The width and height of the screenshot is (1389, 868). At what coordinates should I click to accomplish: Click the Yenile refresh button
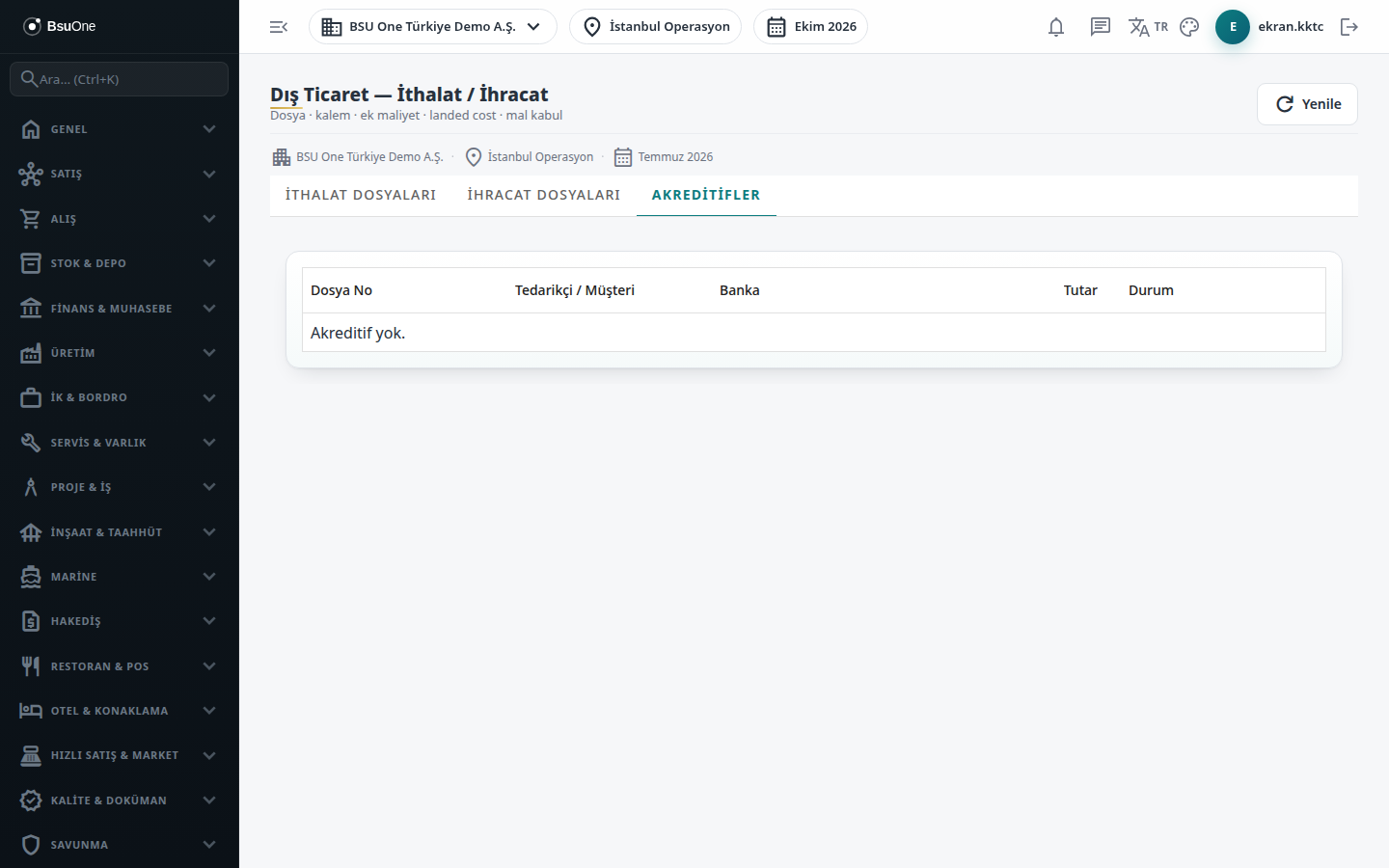click(x=1307, y=104)
